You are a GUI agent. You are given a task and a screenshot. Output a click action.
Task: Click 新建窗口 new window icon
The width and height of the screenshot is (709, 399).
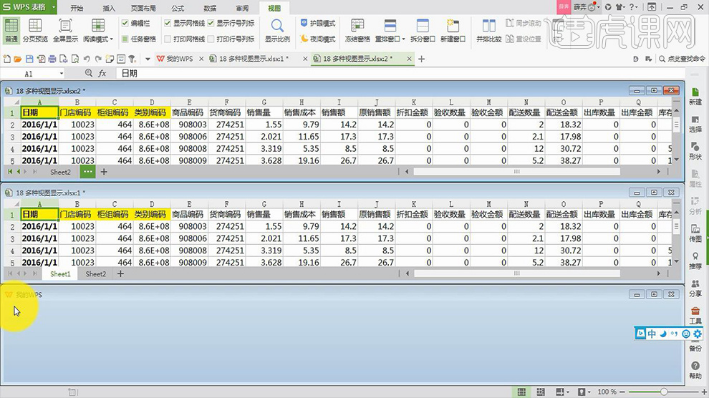point(453,26)
